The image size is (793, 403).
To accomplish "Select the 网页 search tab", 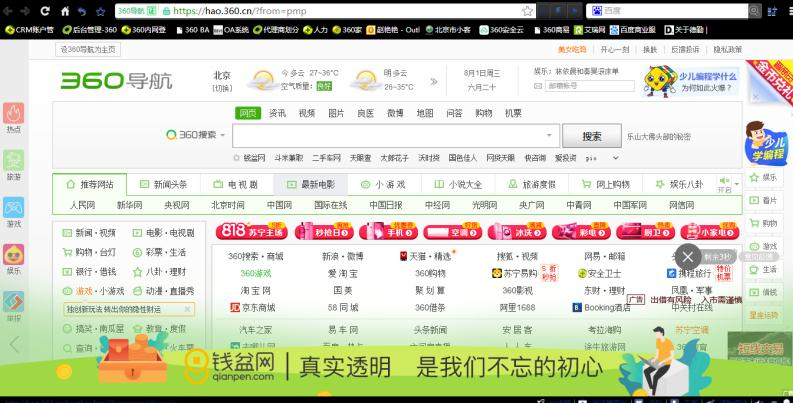I will click(248, 113).
